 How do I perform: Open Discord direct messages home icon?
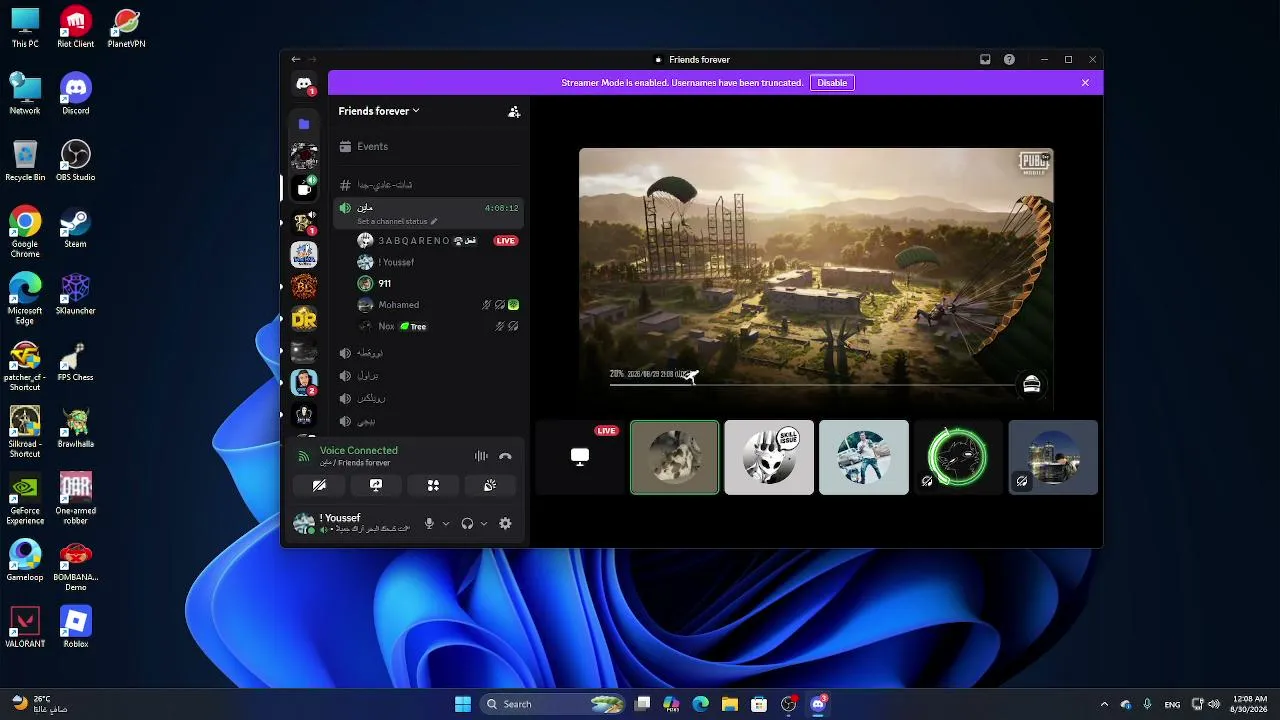click(304, 85)
